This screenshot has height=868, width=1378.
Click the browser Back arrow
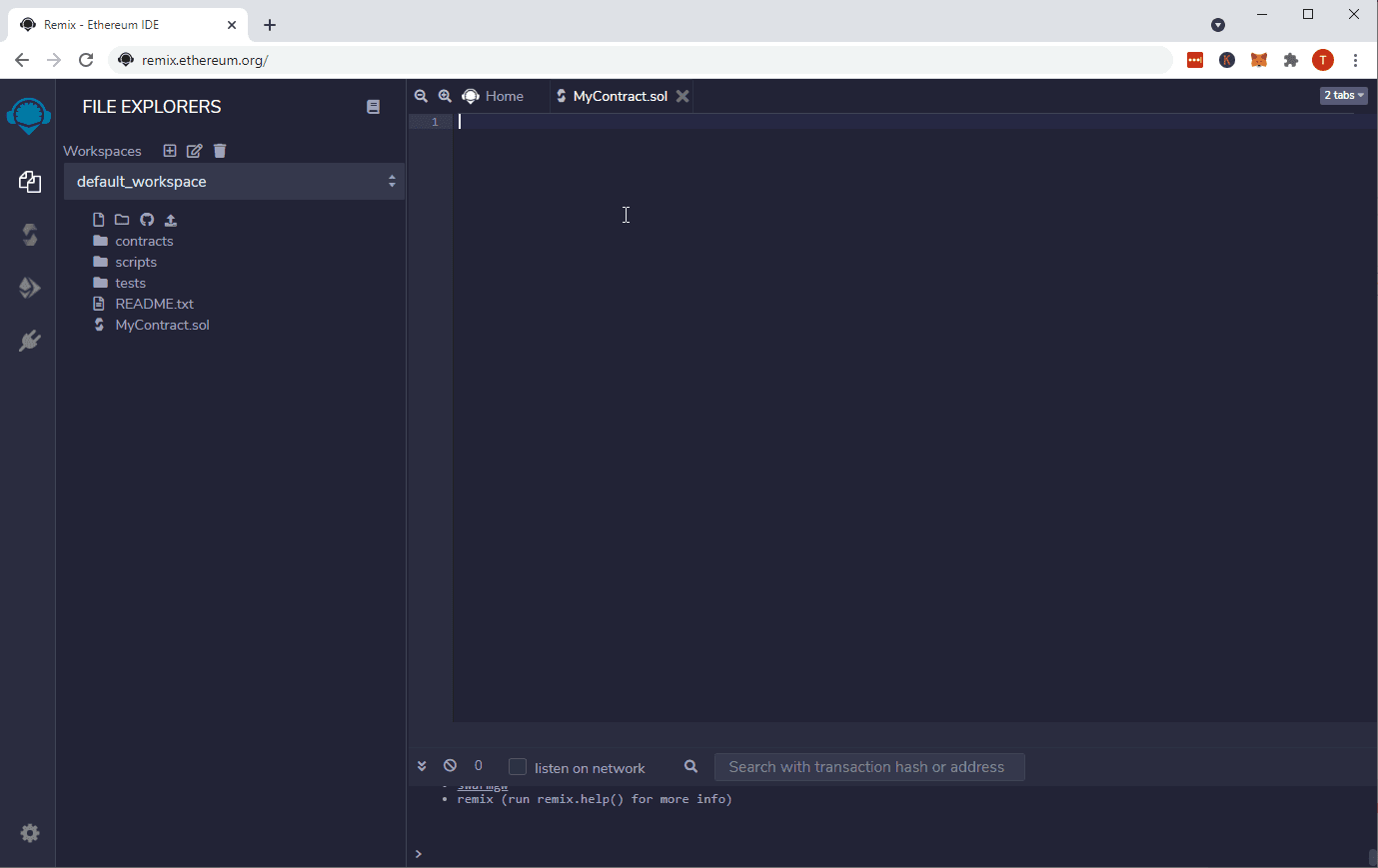tap(22, 60)
